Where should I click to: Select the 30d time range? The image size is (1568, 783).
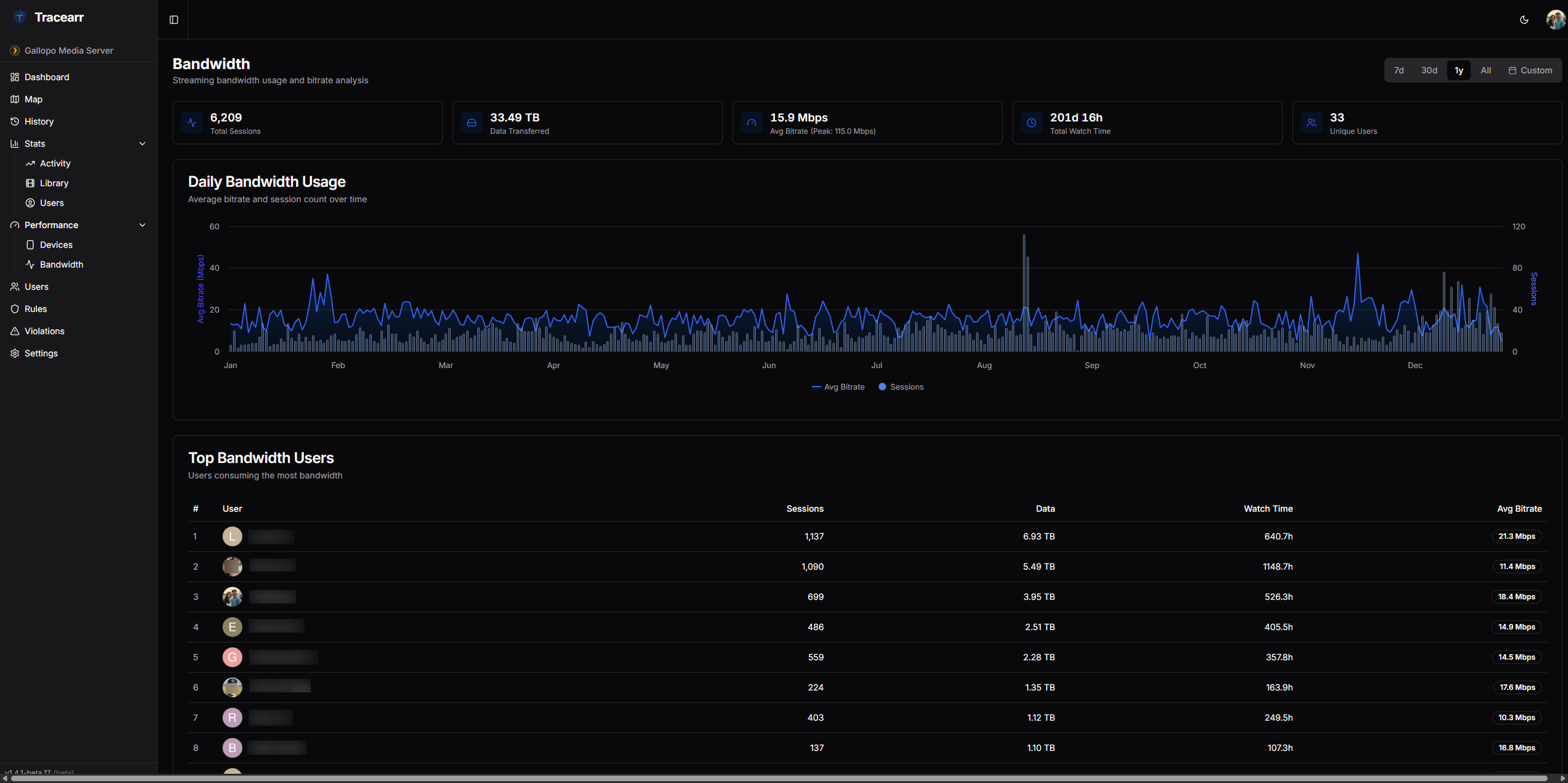click(x=1429, y=70)
